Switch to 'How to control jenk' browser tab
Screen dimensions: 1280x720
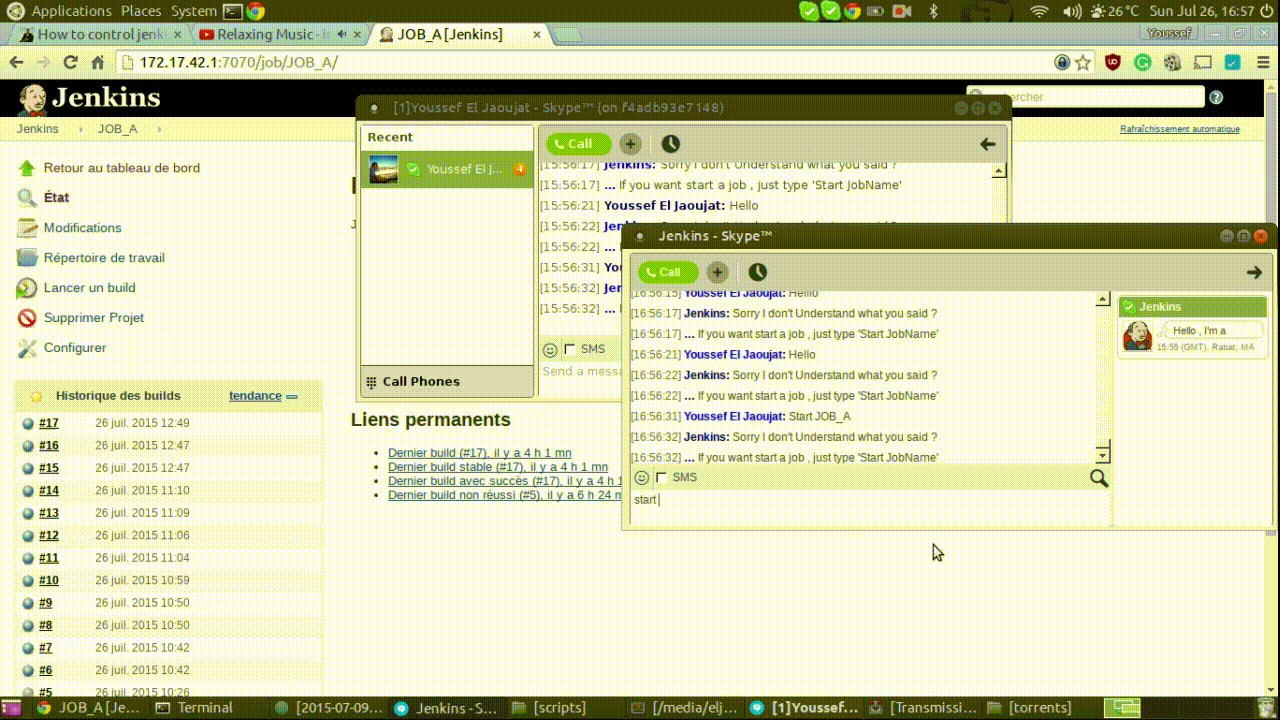point(96,34)
